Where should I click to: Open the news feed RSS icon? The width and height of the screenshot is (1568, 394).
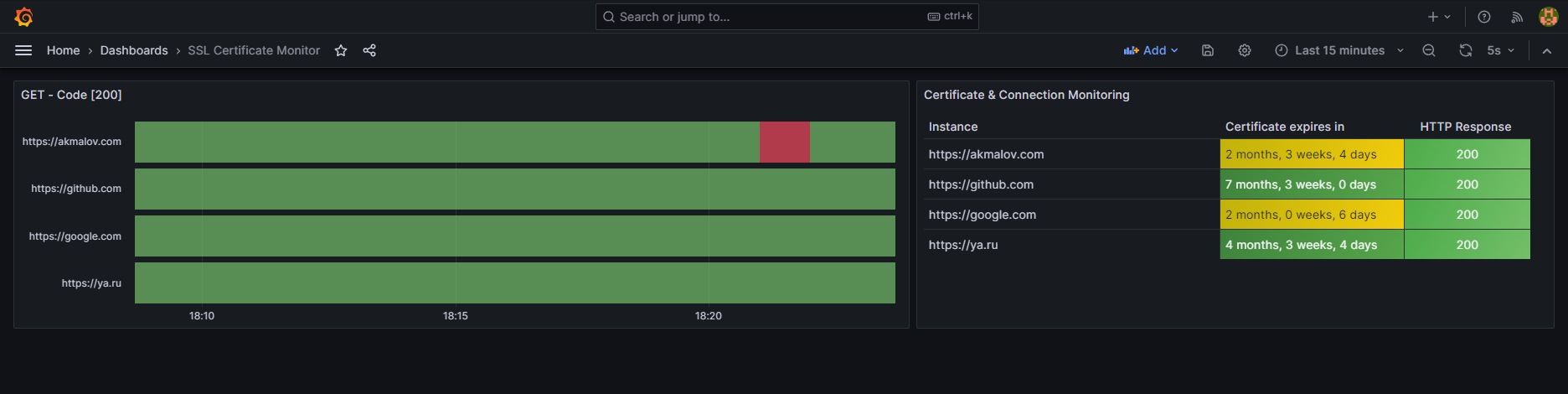point(1517,17)
